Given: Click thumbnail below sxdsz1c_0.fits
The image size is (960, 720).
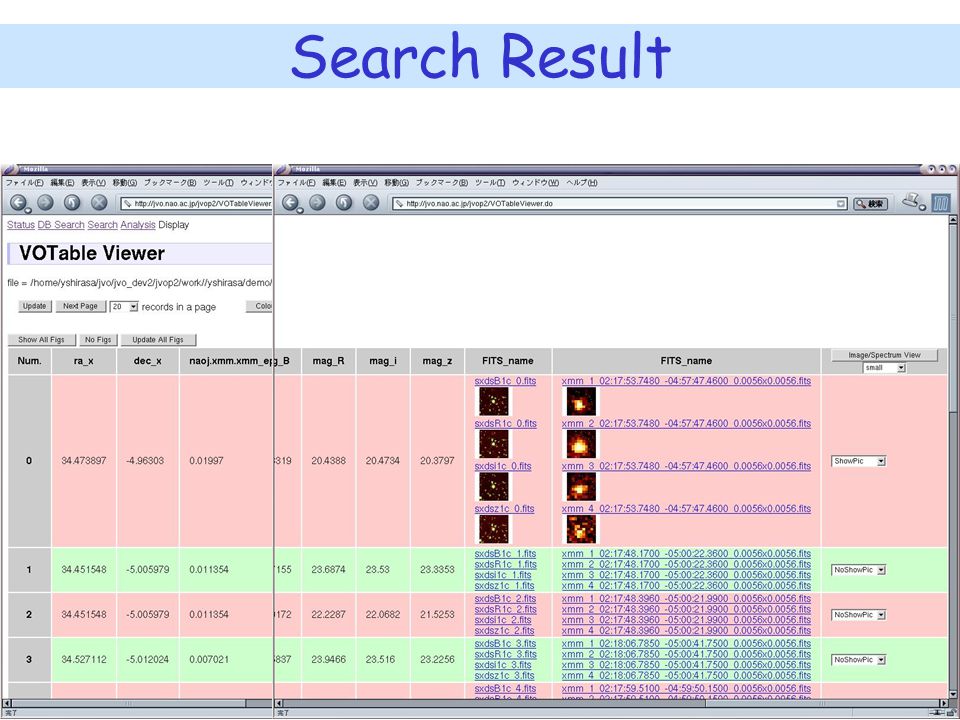Looking at the screenshot, I should coord(493,530).
